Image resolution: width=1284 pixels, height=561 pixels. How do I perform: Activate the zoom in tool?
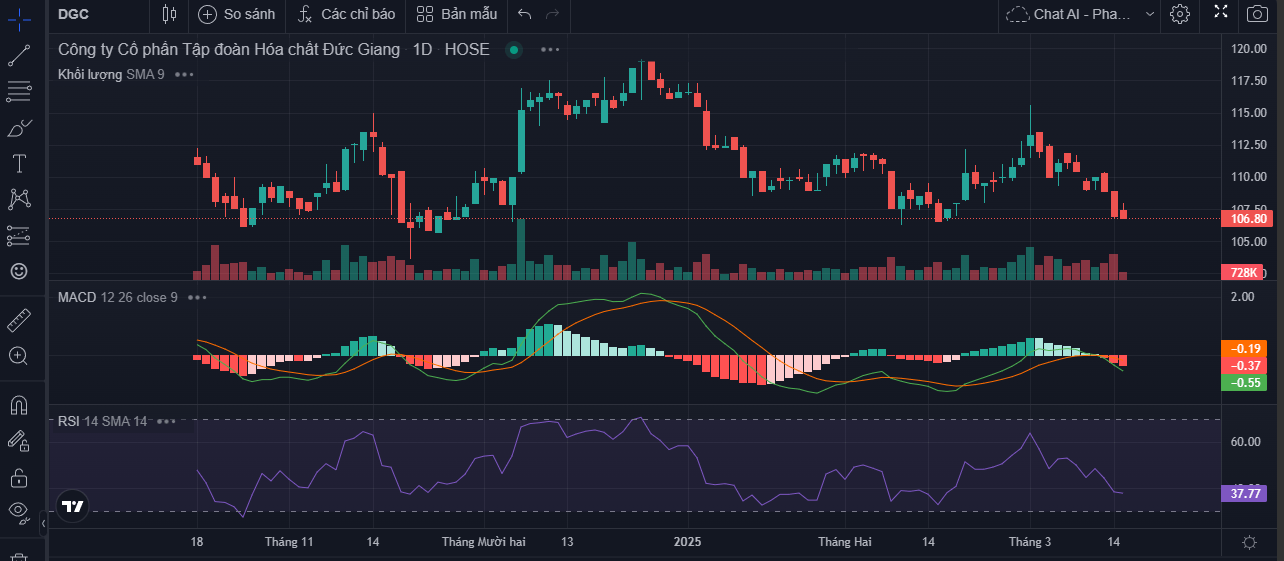pyautogui.click(x=19, y=355)
